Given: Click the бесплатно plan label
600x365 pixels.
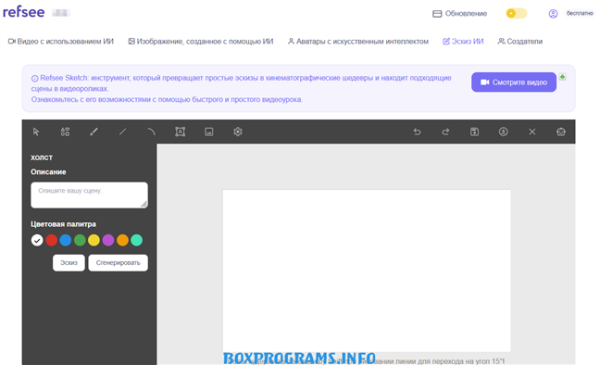Looking at the screenshot, I should (580, 13).
